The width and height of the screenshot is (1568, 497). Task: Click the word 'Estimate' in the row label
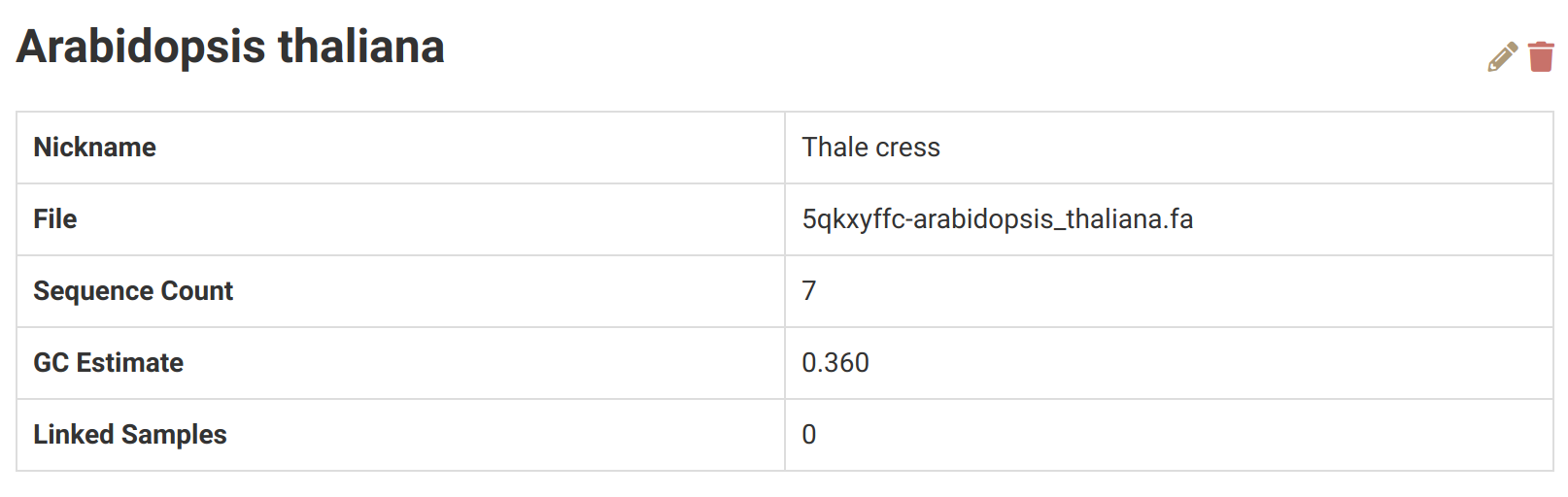click(130, 363)
